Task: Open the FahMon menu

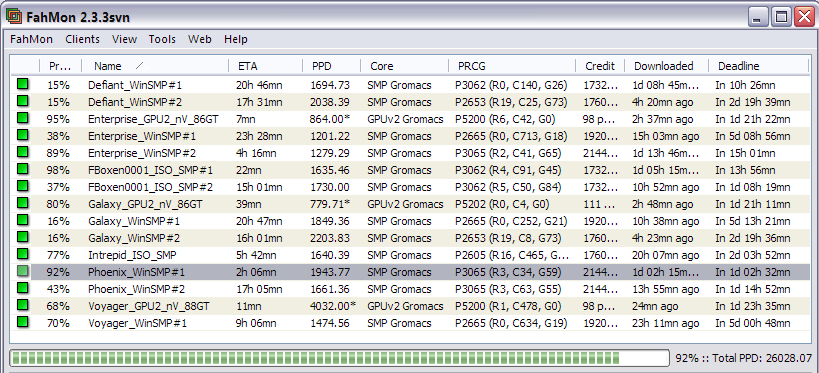Action: [31, 39]
